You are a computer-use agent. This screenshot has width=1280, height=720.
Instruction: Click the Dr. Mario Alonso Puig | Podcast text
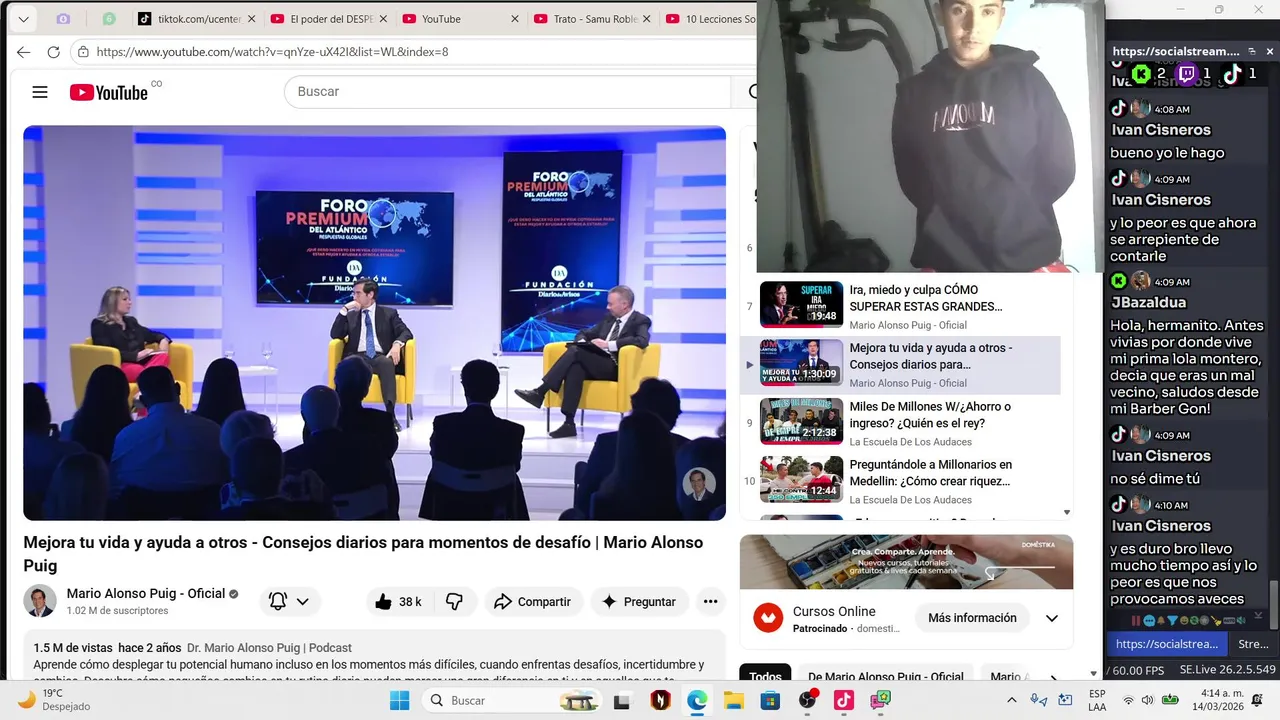[269, 648]
